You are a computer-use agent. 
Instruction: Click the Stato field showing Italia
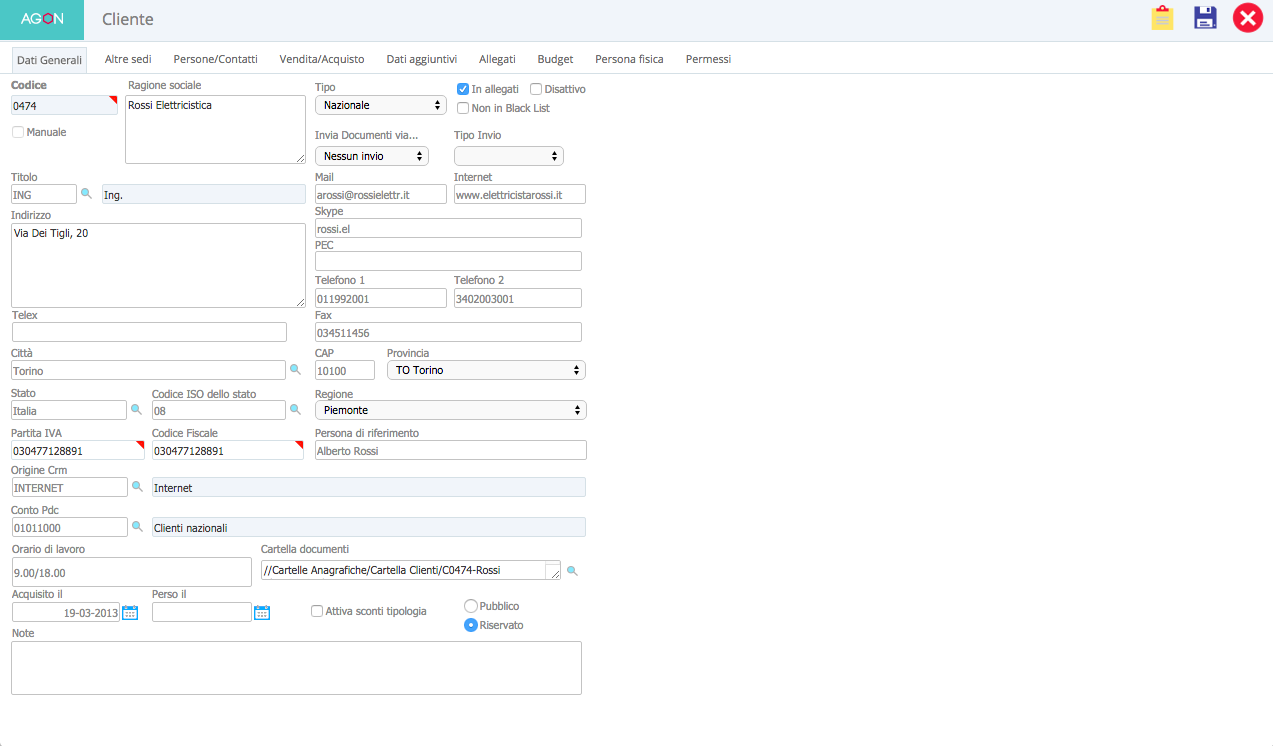tap(69, 410)
